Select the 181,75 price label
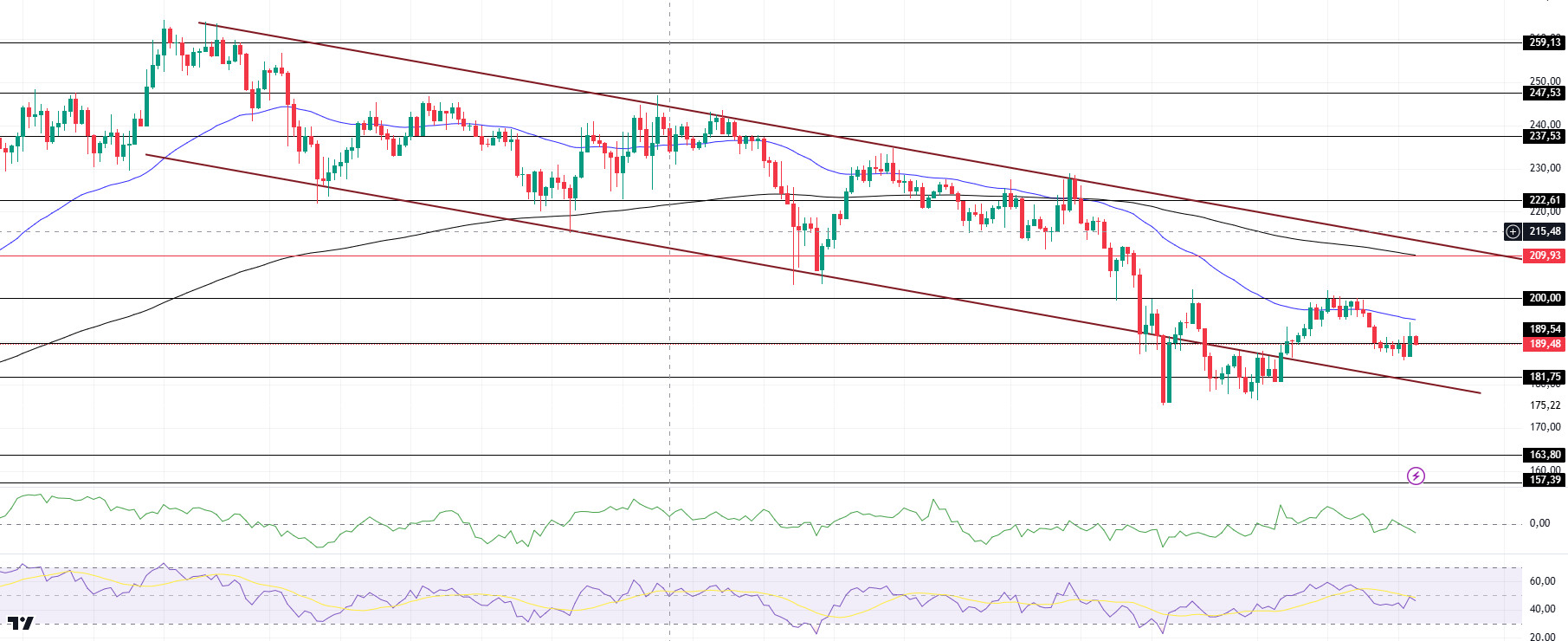The height and width of the screenshot is (641, 1568). click(1545, 377)
